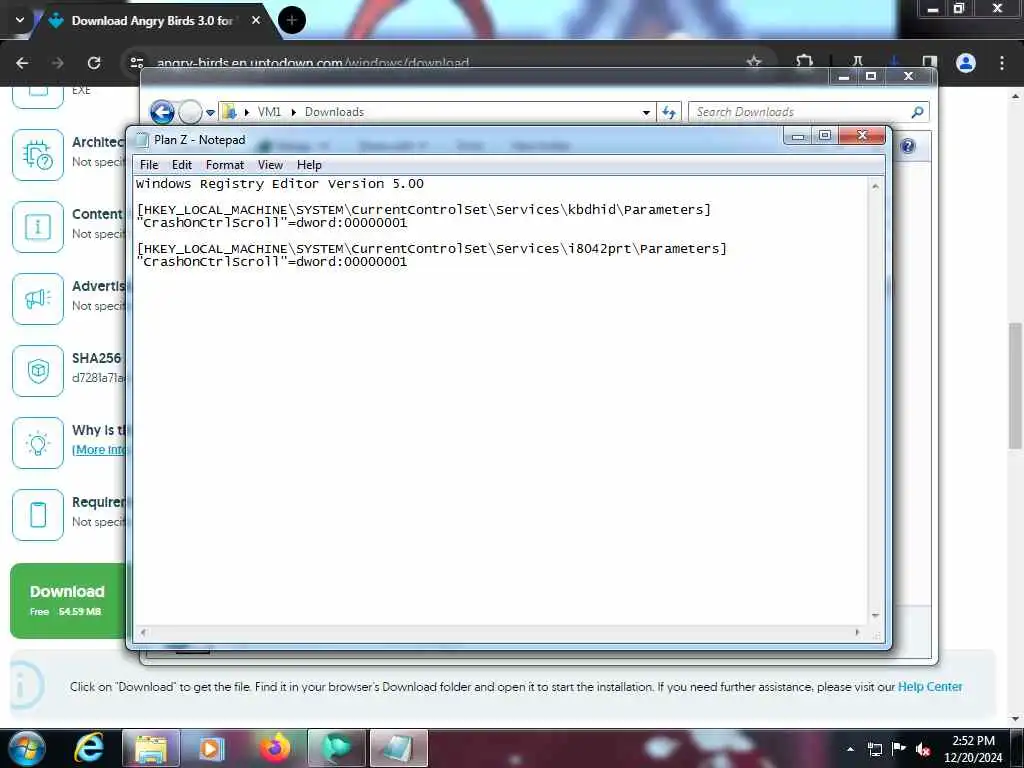1024x768 pixels.
Task: Expand Explorer address bar history dropdown
Action: point(646,112)
